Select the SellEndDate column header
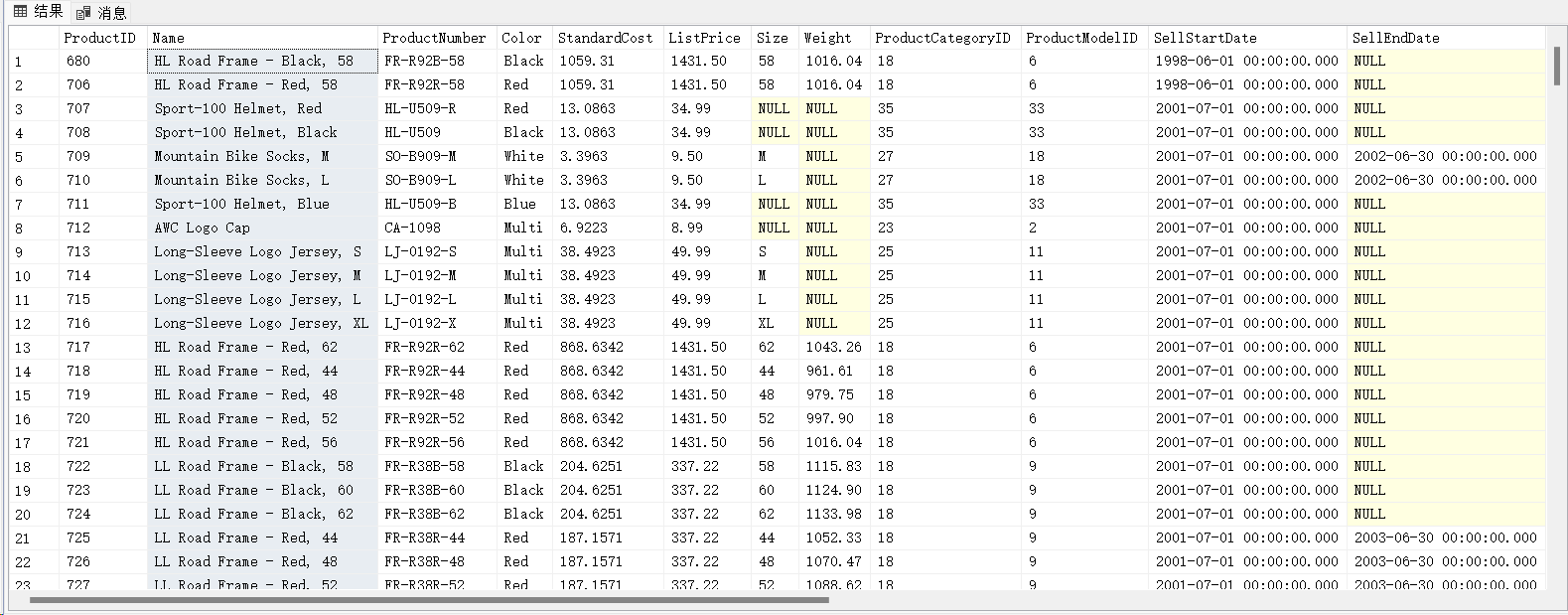Image resolution: width=1568 pixels, height=615 pixels. pyautogui.click(x=1446, y=38)
